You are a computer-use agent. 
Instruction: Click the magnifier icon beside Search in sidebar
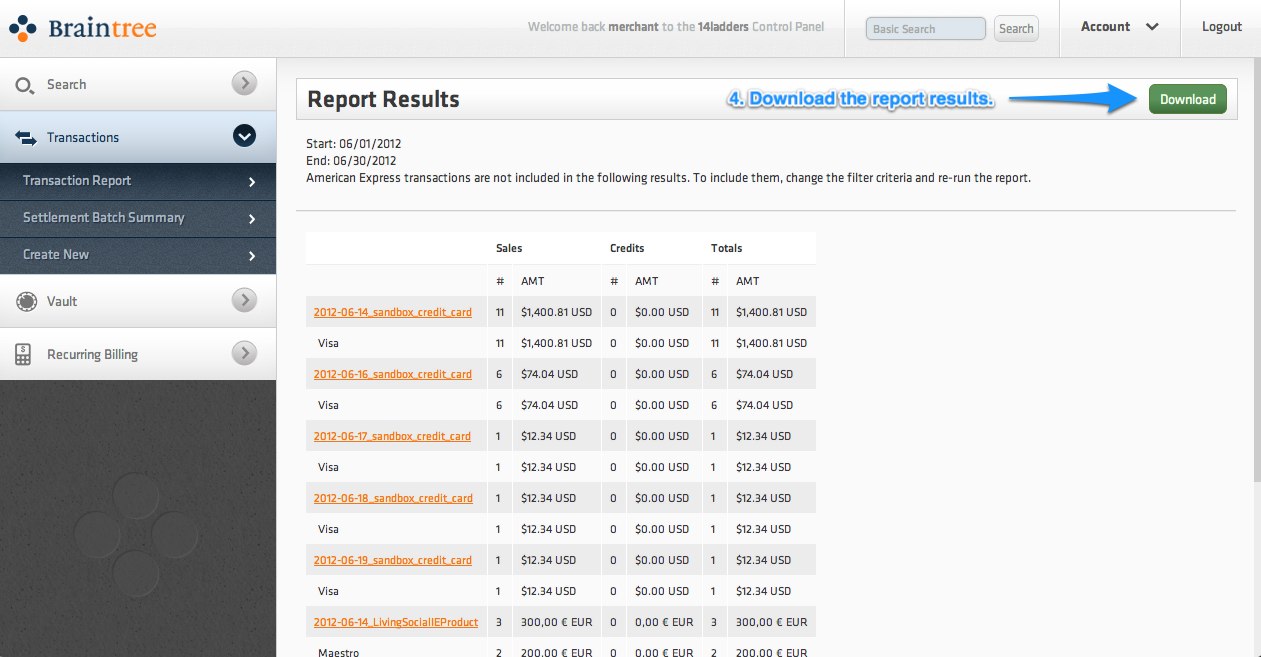tap(24, 85)
